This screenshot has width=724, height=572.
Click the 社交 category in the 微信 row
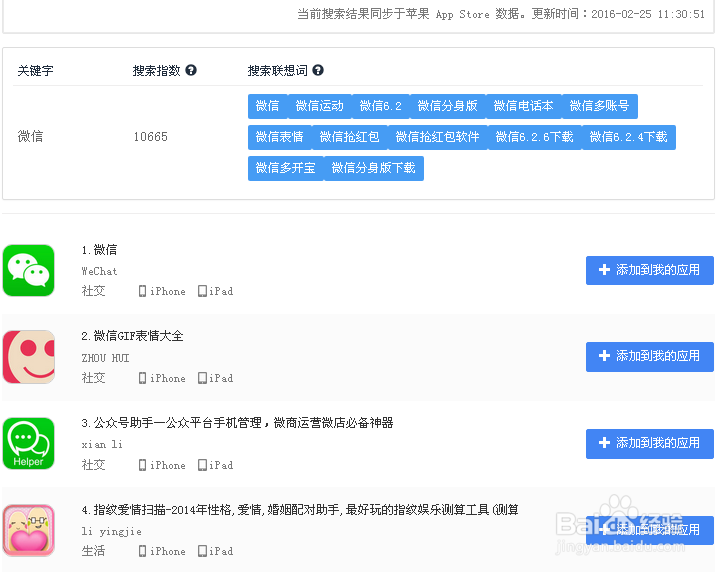click(93, 291)
